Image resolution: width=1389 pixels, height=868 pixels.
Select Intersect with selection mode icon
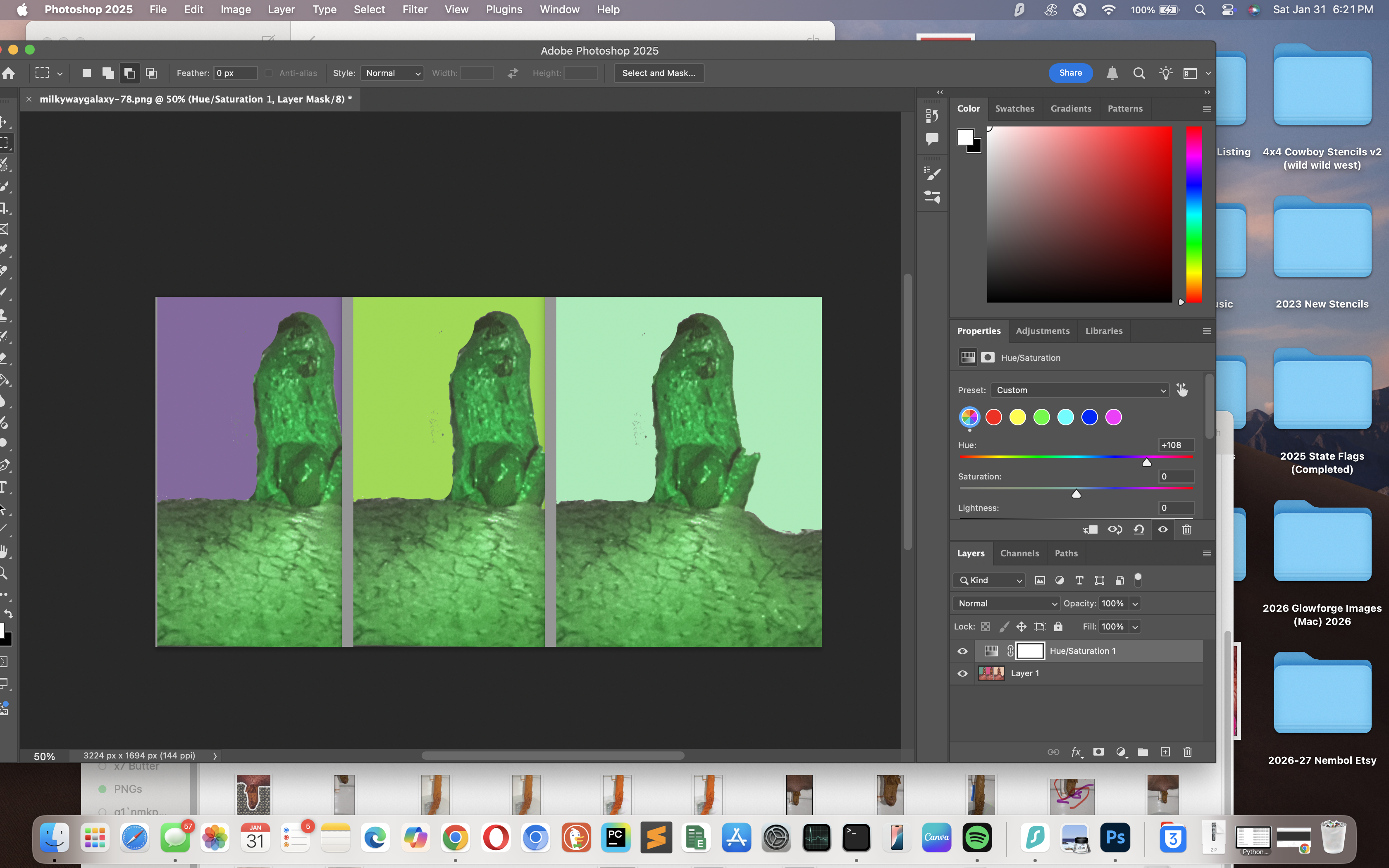[152, 73]
